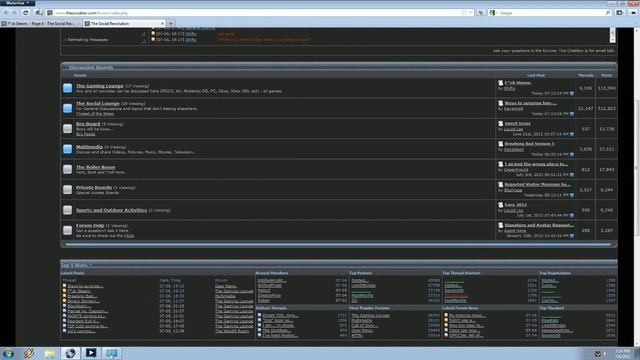Click the Multimedia last post go-to icon
The image size is (640, 360).
pyautogui.click(x=572, y=154)
